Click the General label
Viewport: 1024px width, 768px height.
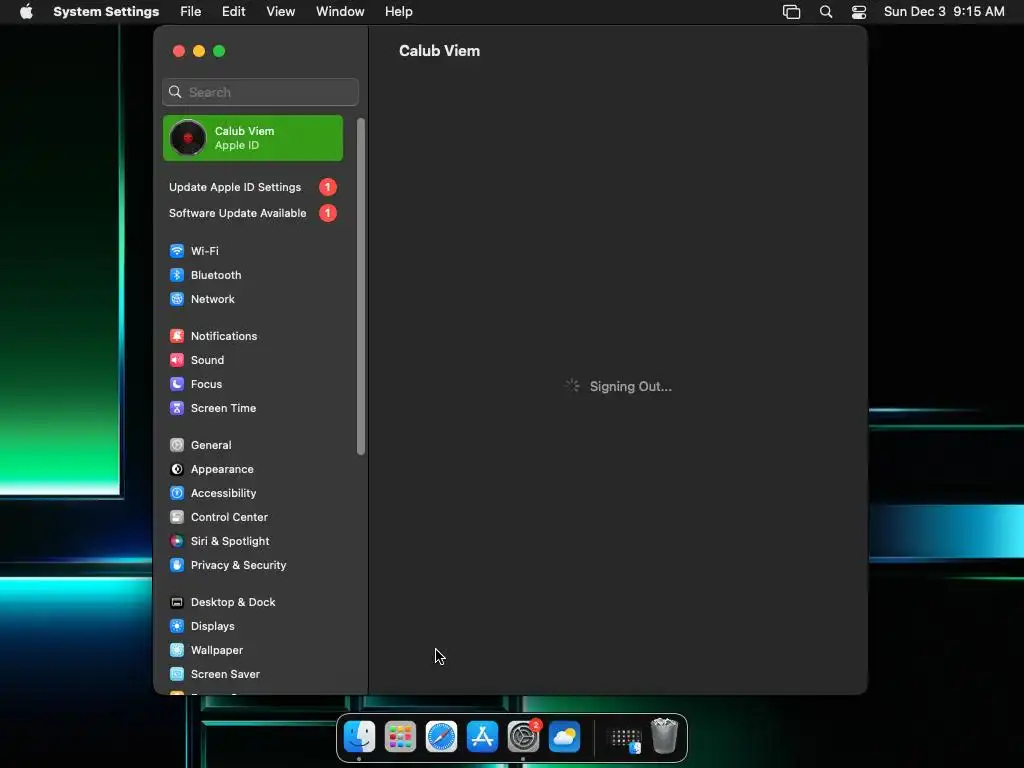pos(211,445)
